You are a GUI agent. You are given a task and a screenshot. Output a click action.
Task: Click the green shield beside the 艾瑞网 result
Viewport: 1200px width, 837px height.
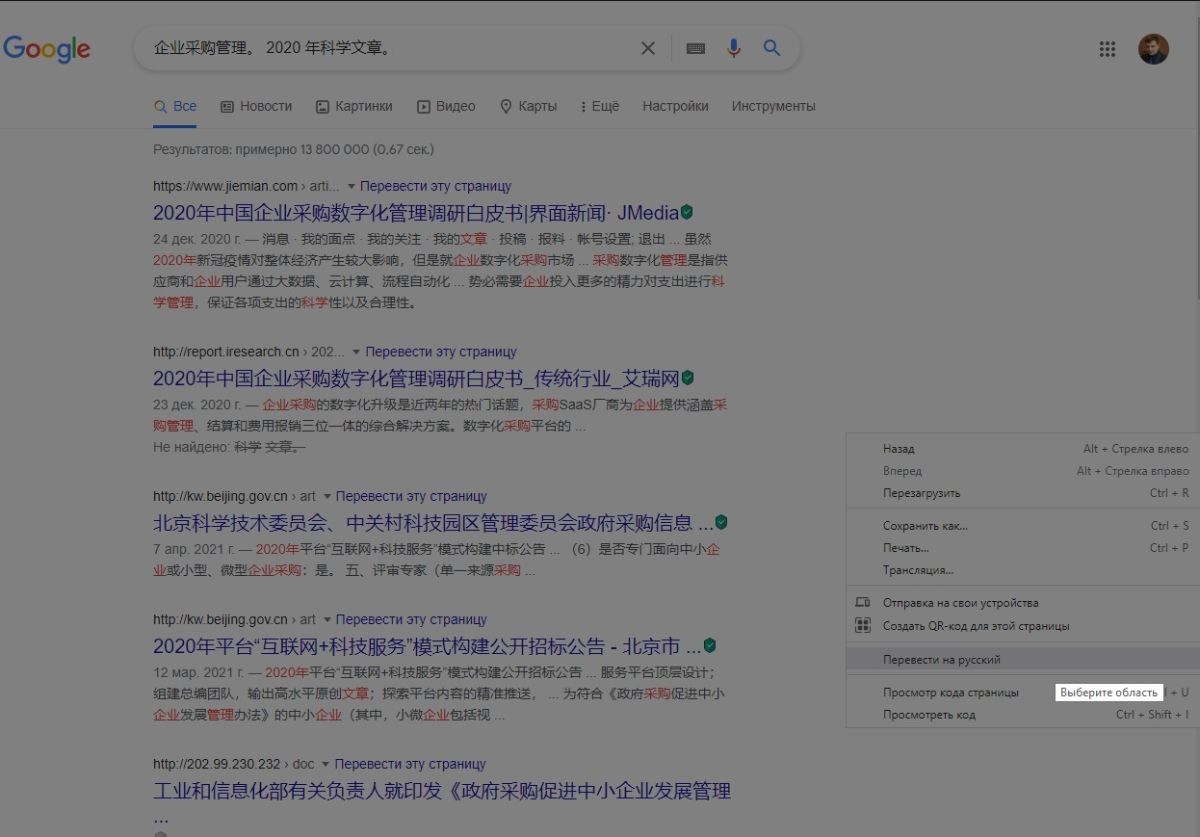pyautogui.click(x=687, y=378)
